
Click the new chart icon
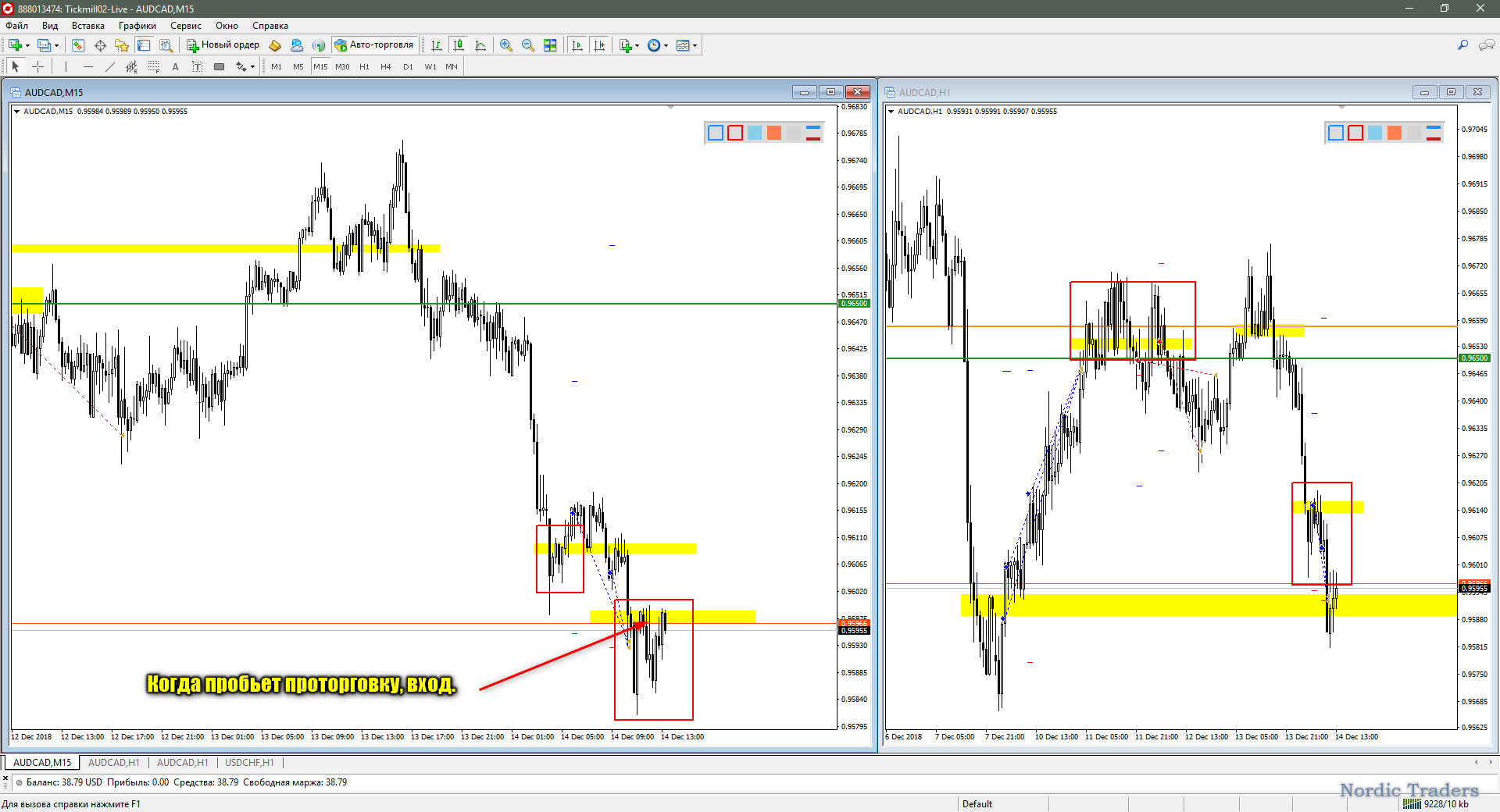point(15,45)
